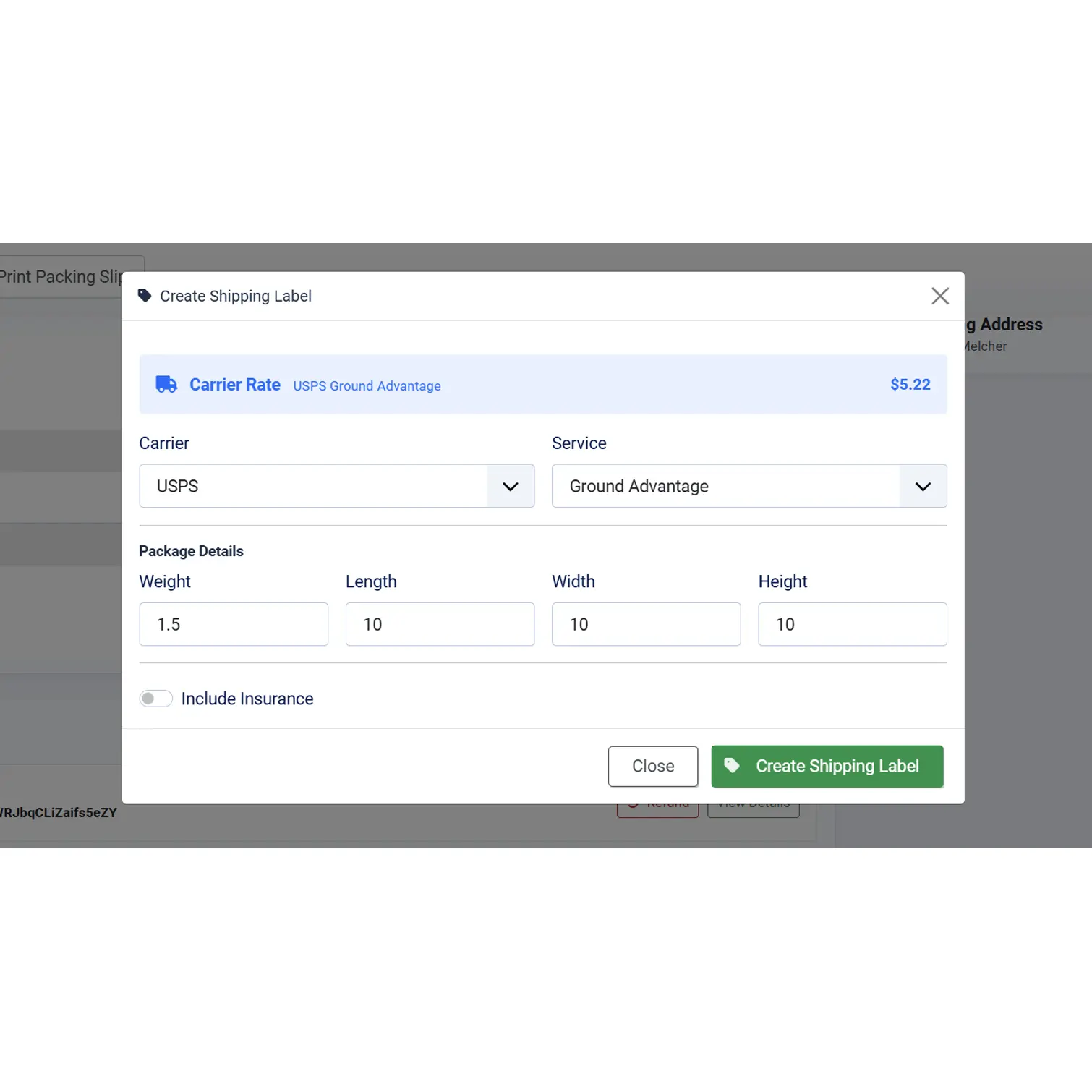The width and height of the screenshot is (1092, 1092).
Task: Open the Carrier dropdown showing USPS
Action: pos(336,486)
